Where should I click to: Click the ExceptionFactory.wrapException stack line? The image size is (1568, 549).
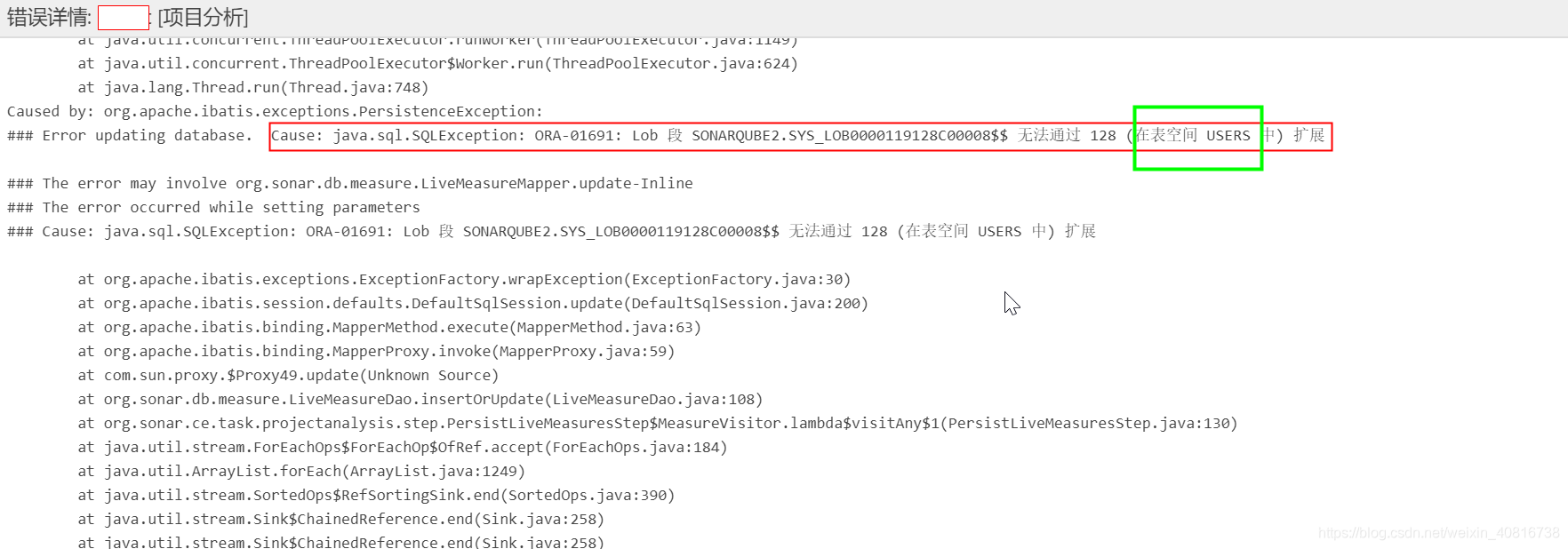pyautogui.click(x=464, y=280)
